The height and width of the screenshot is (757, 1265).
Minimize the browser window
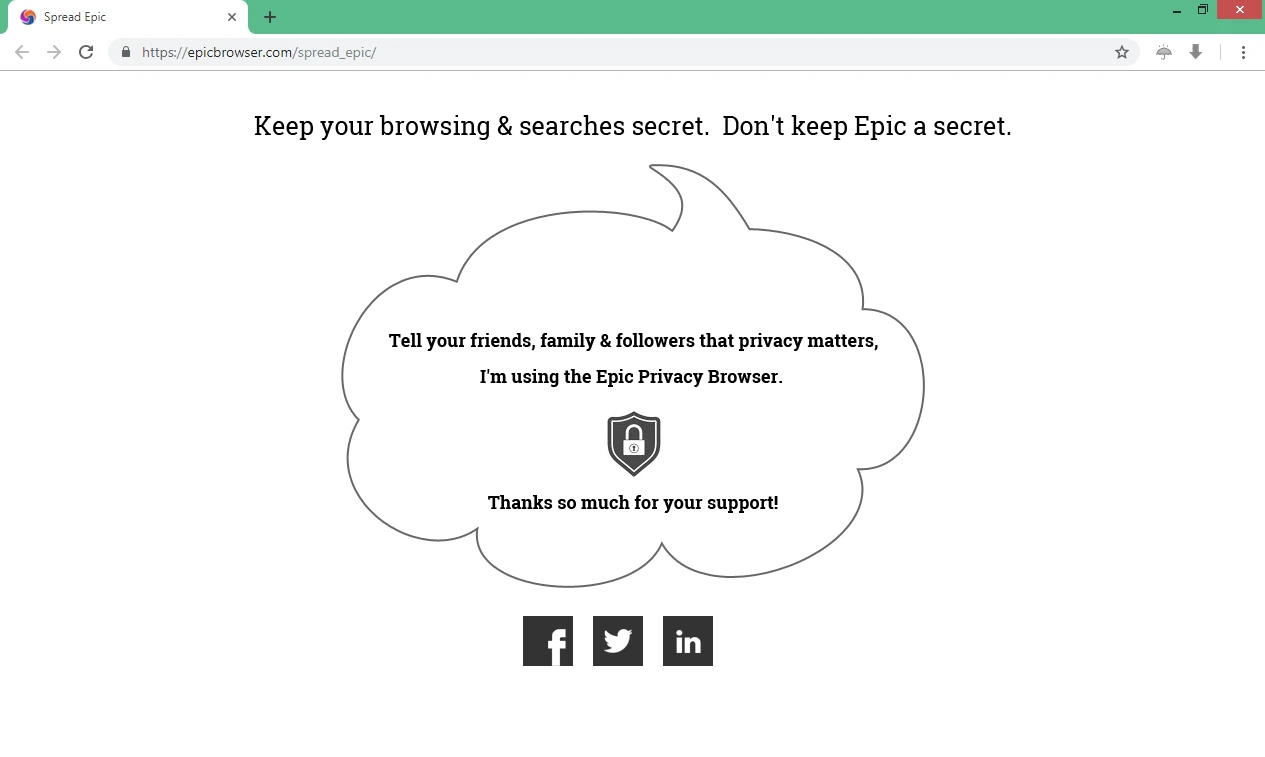1177,10
